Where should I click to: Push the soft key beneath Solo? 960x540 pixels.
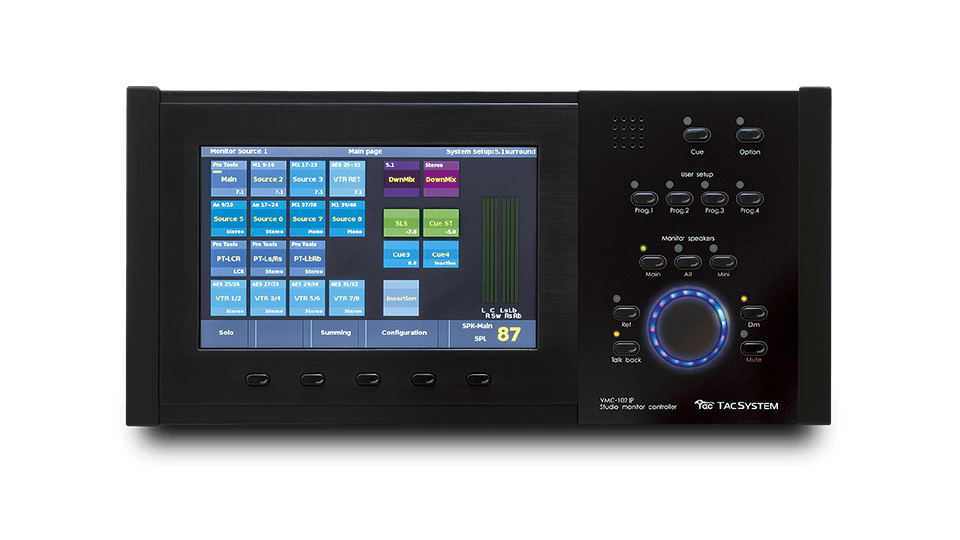[x=258, y=380]
